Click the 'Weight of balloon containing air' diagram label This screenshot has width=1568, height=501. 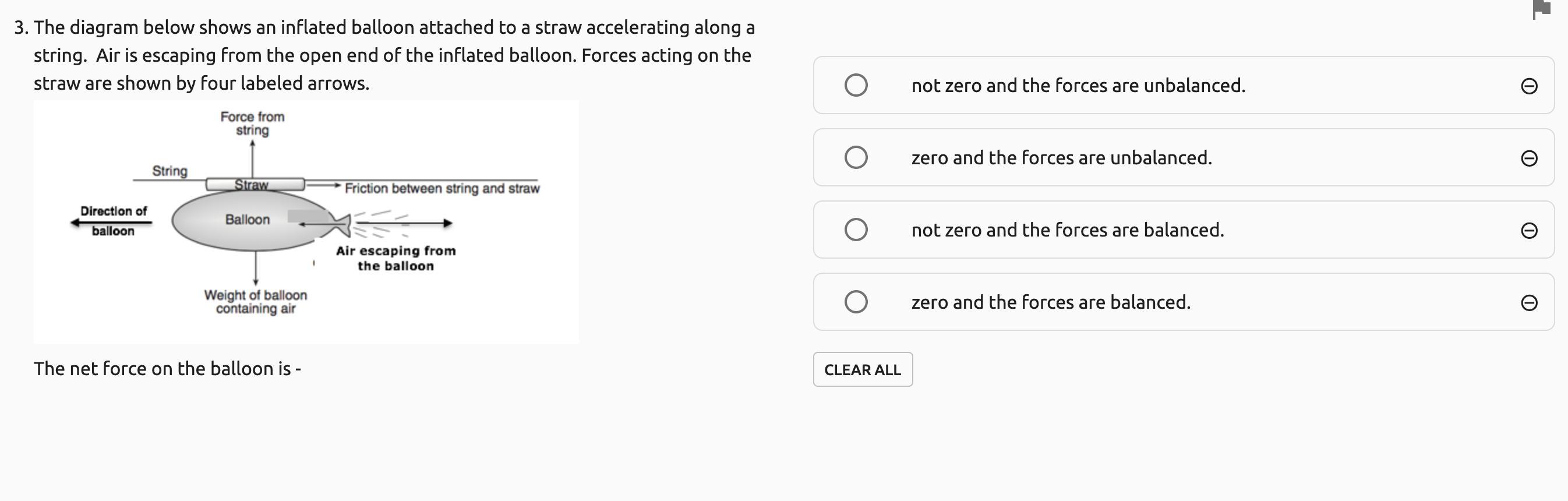point(256,302)
